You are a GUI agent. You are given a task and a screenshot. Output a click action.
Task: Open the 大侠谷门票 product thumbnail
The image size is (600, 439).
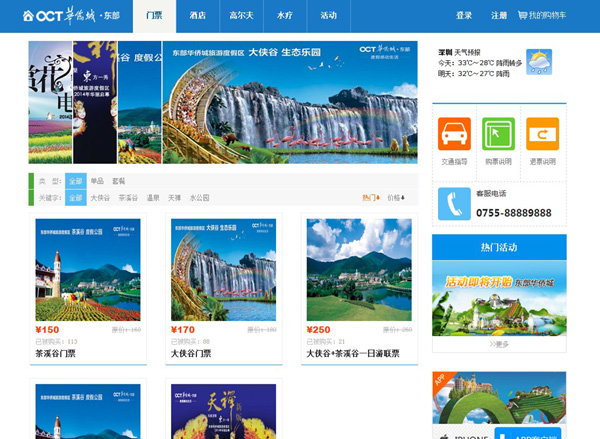pos(223,269)
